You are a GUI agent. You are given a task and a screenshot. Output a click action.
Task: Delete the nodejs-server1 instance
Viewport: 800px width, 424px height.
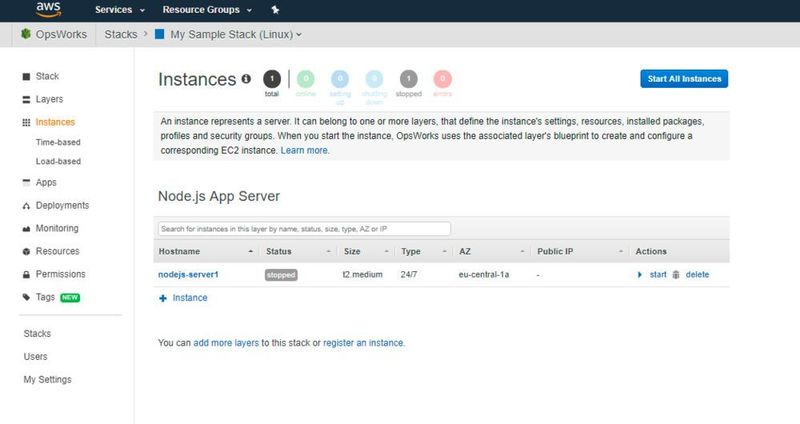697,275
